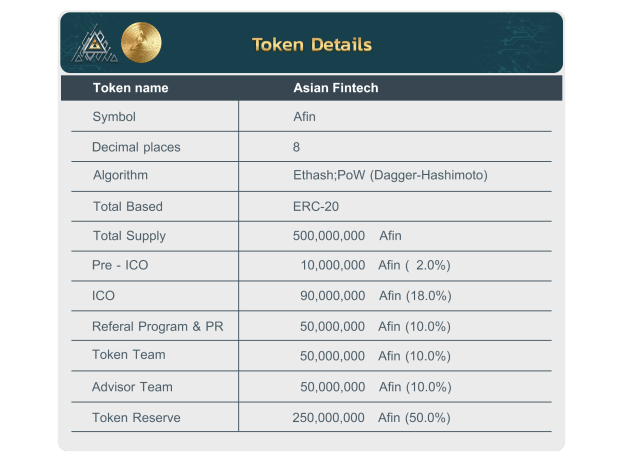Click the ICO 90,000,000 Afin value
The height and width of the screenshot is (460, 623).
[376, 296]
